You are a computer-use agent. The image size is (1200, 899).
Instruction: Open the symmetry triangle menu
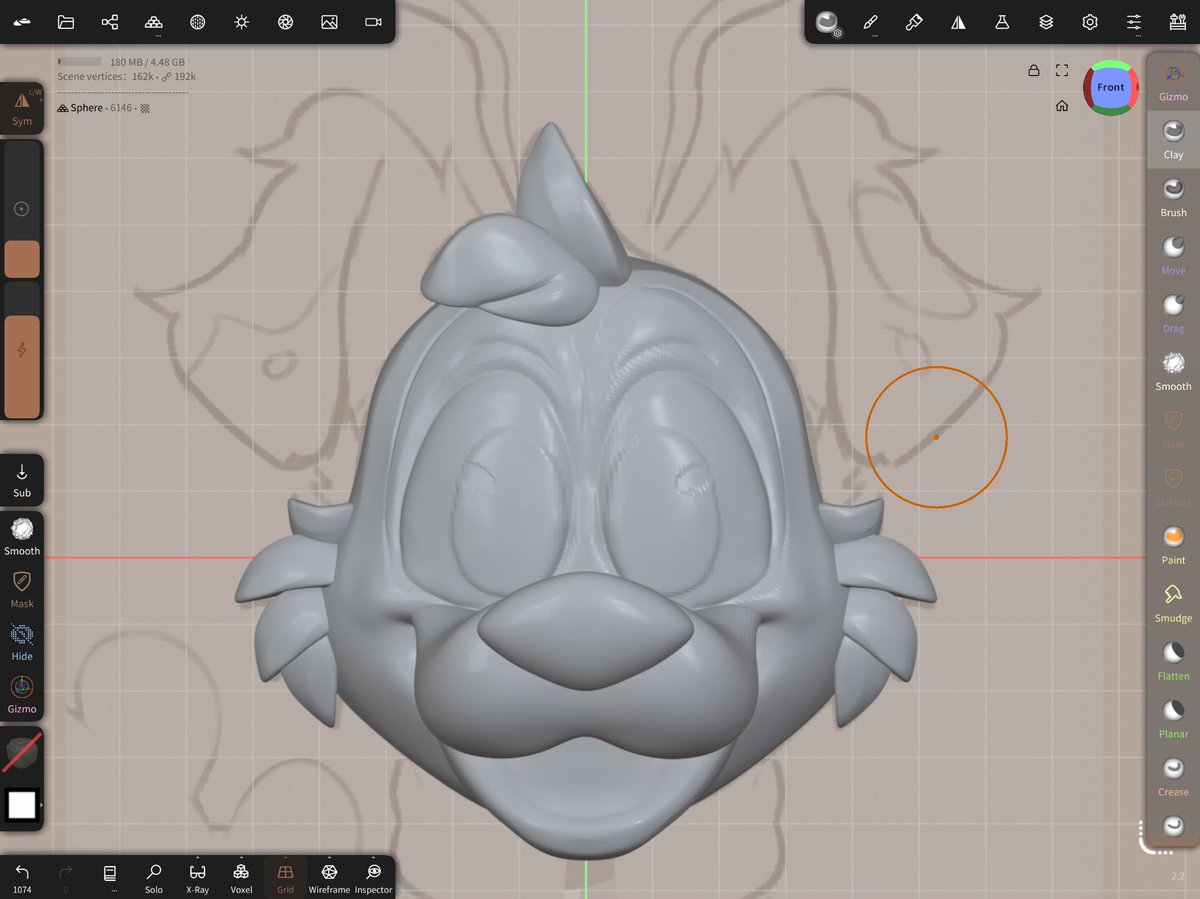click(958, 21)
